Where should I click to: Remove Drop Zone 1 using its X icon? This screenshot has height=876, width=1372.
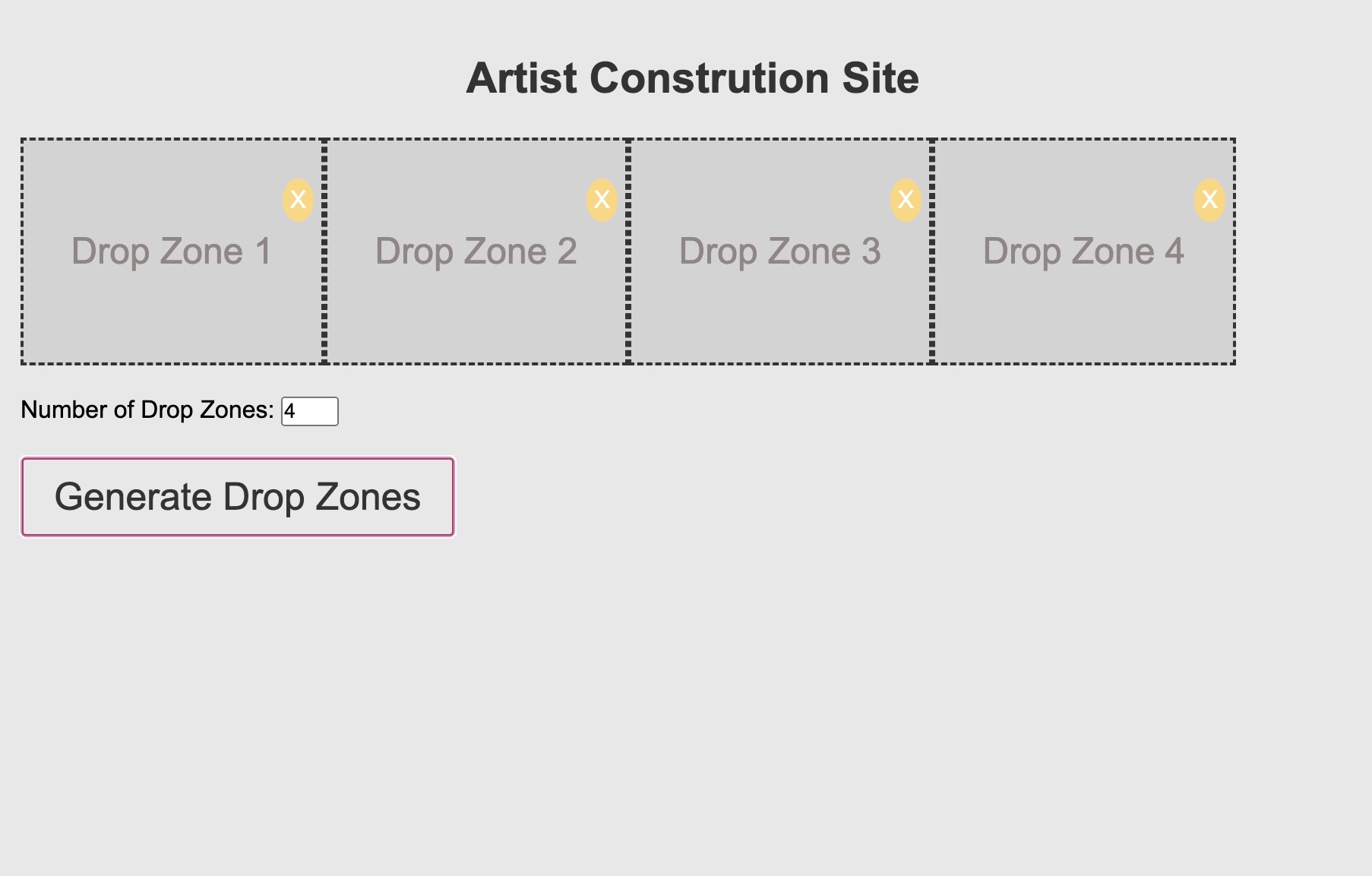[298, 200]
